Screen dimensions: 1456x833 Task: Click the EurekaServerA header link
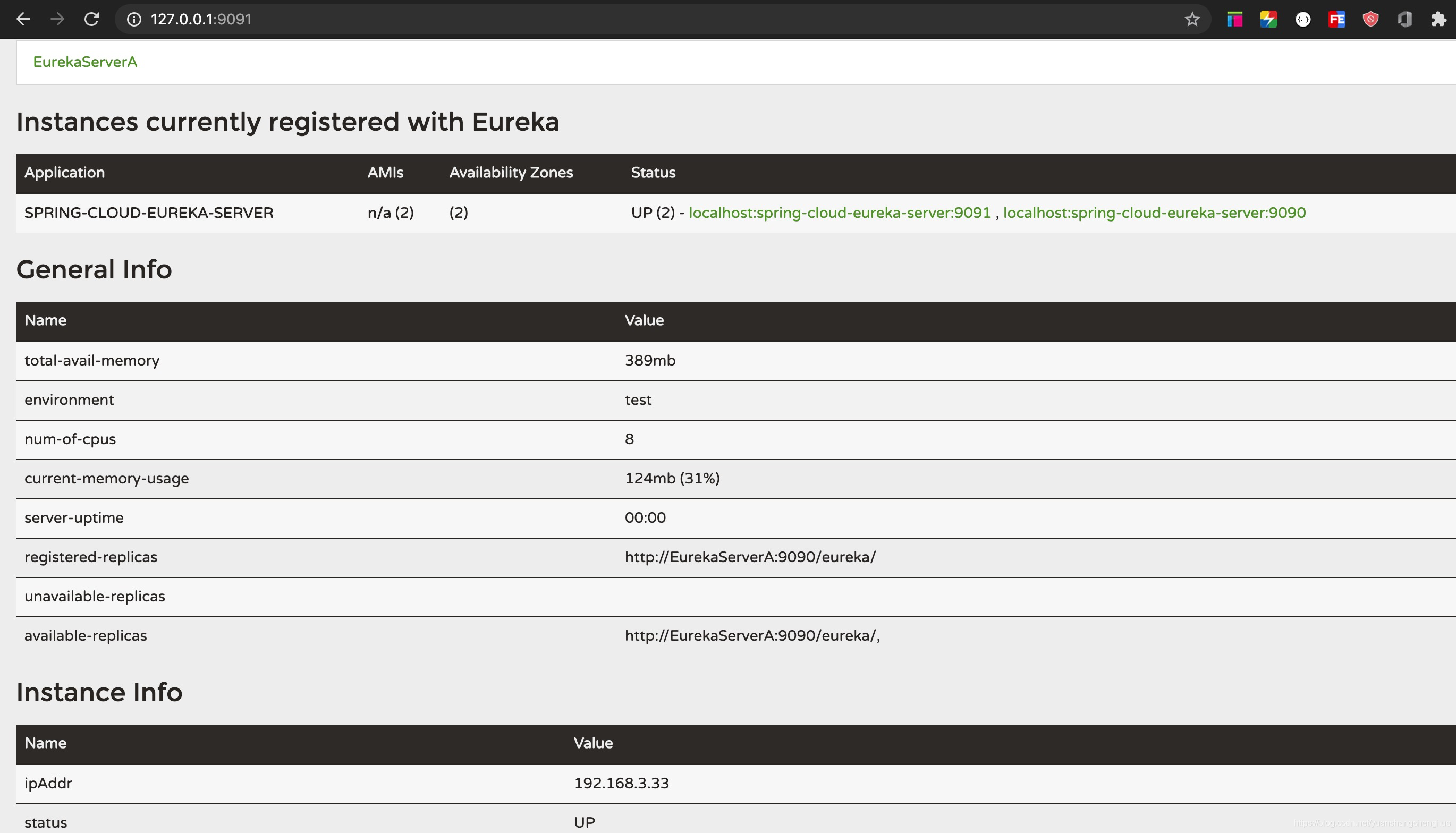coord(85,62)
